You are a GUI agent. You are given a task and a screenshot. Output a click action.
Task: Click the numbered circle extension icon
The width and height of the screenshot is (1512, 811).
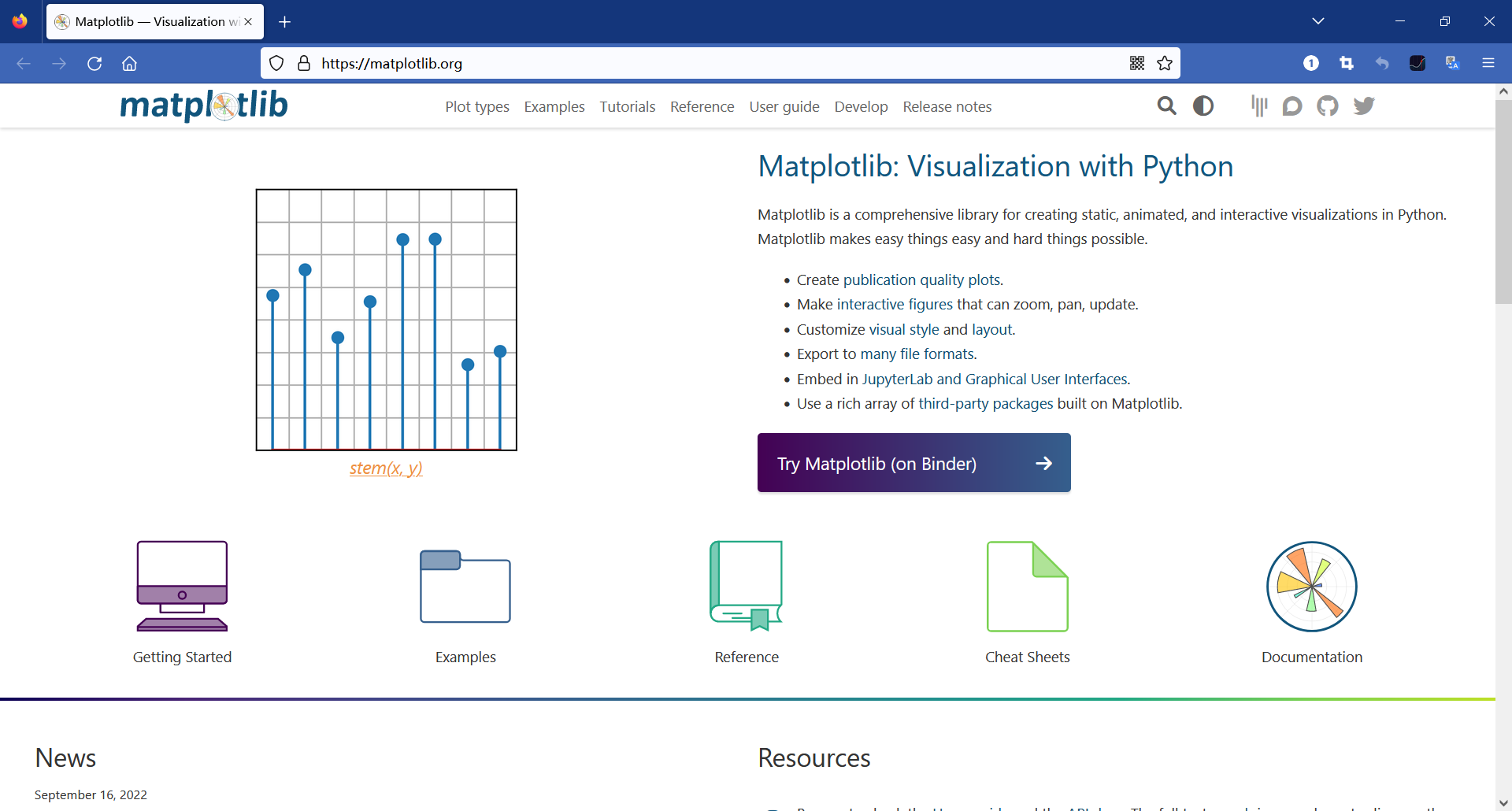coord(1311,64)
